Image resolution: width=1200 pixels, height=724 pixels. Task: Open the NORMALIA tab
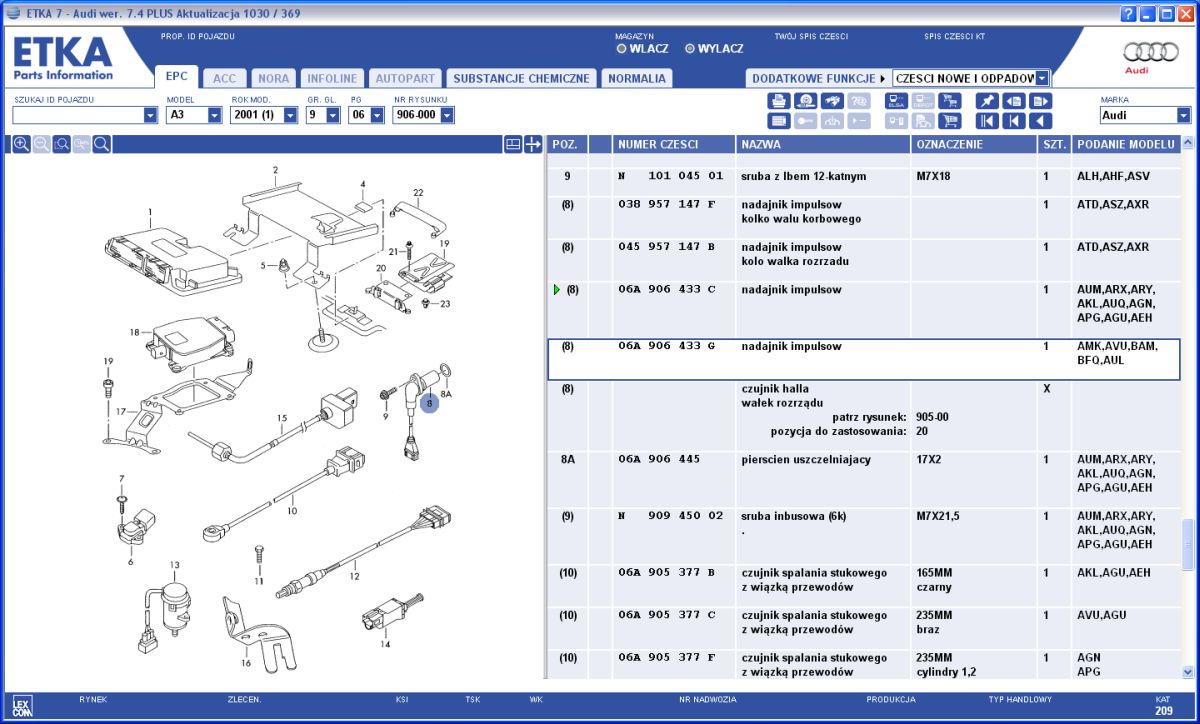coord(636,78)
